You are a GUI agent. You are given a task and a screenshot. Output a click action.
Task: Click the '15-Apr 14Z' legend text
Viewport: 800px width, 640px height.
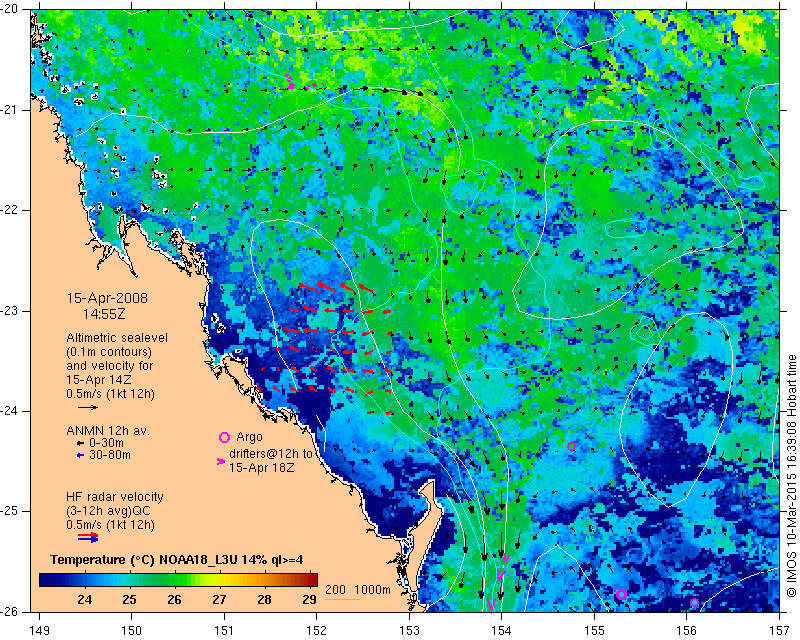tap(98, 380)
